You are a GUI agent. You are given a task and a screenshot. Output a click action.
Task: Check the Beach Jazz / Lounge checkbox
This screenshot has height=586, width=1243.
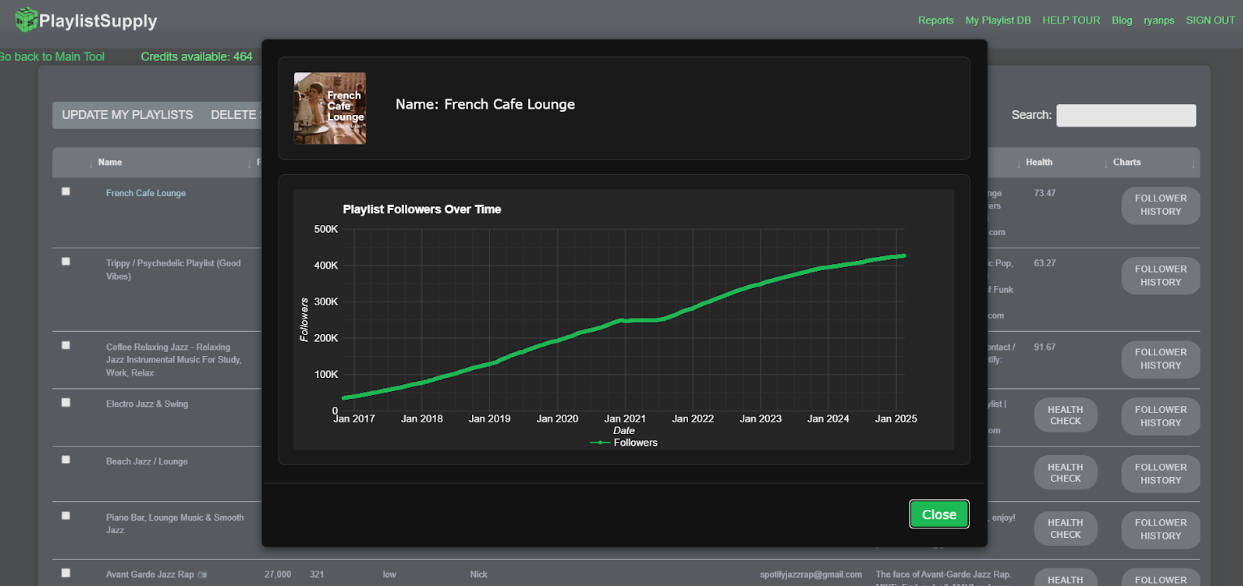pyautogui.click(x=65, y=459)
